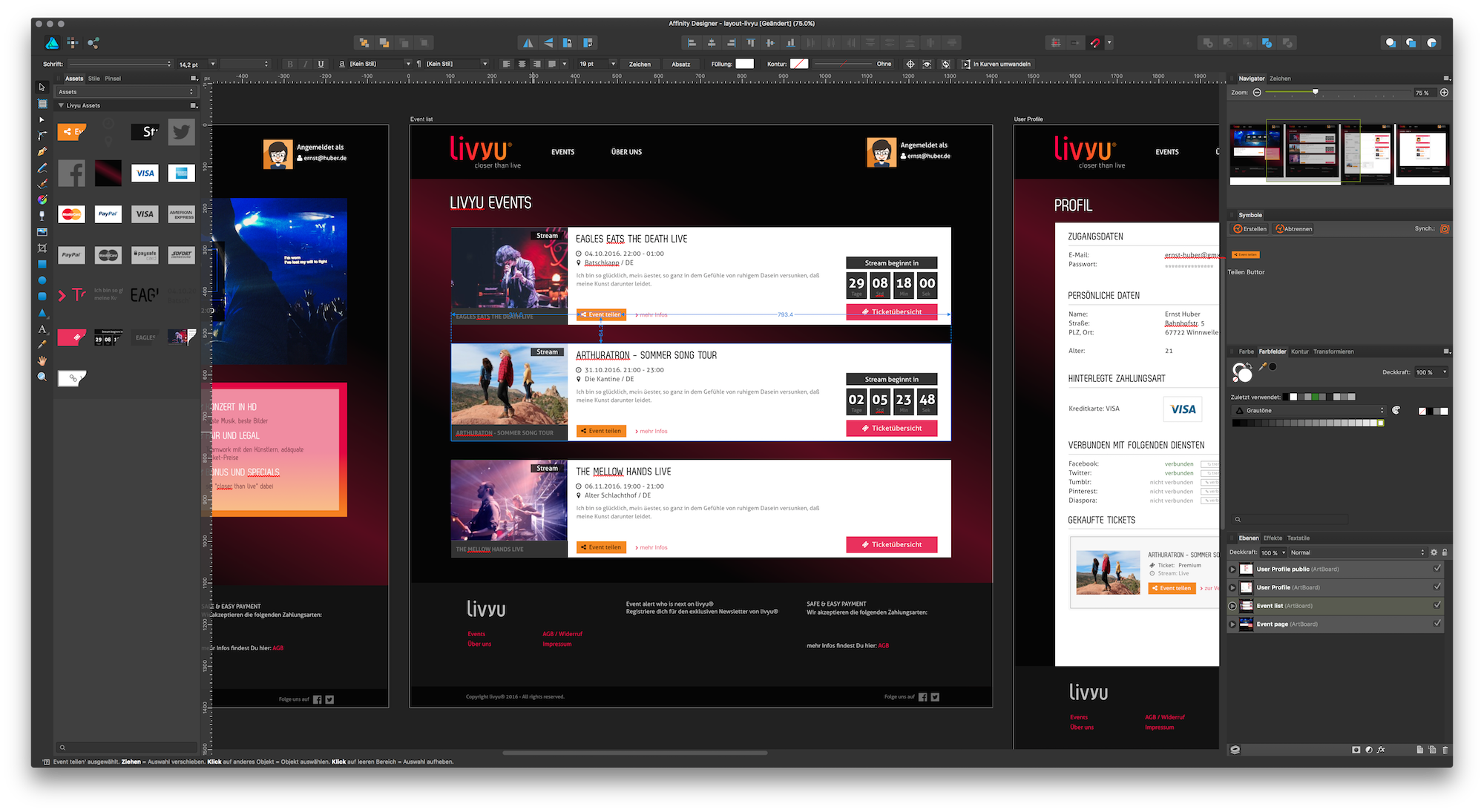This screenshot has height=812, width=1484.
Task: Click the layer settings gear icon
Action: (x=1434, y=552)
